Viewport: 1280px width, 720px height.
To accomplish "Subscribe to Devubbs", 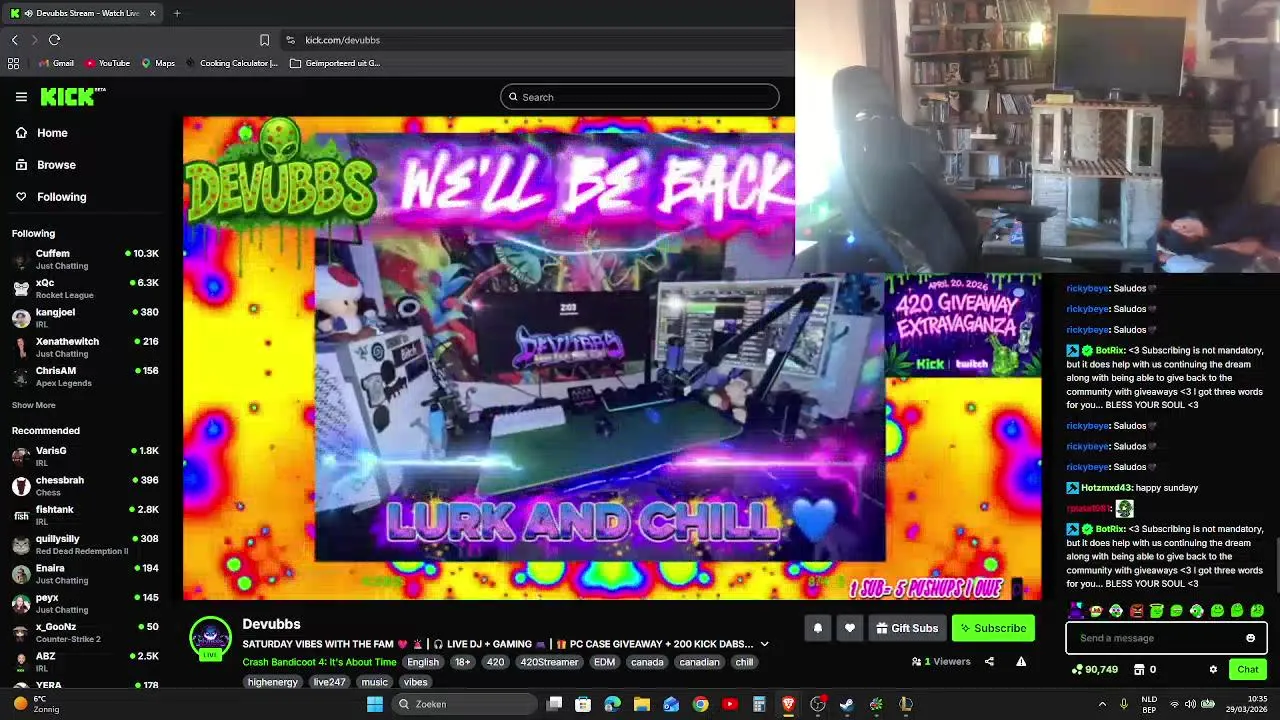I will [993, 628].
